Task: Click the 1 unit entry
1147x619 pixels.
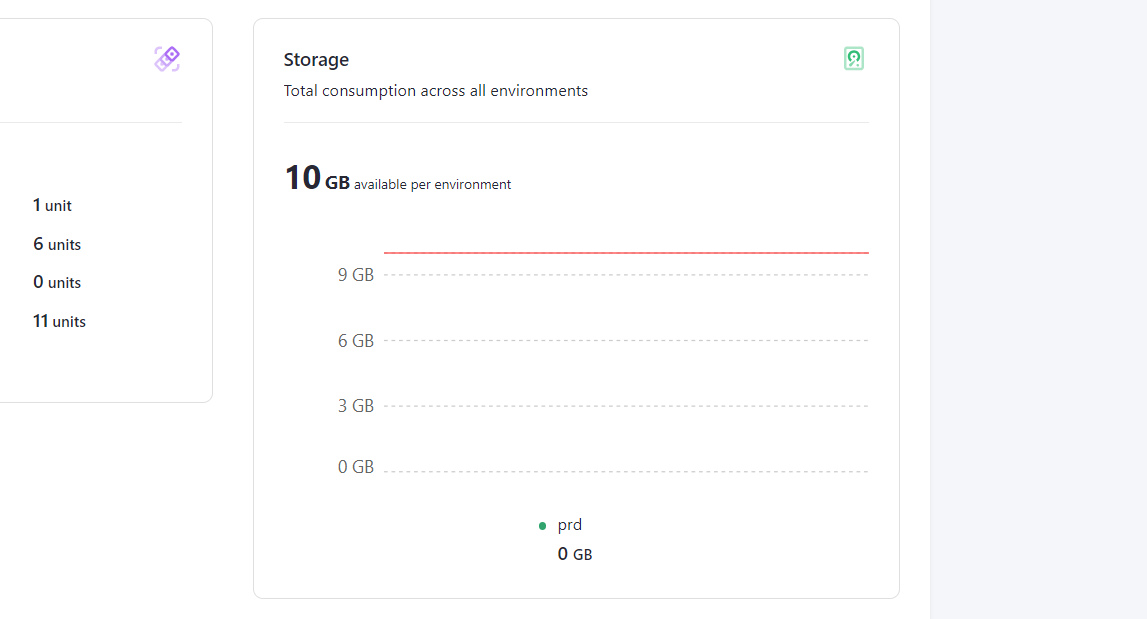Action: pyautogui.click(x=52, y=206)
